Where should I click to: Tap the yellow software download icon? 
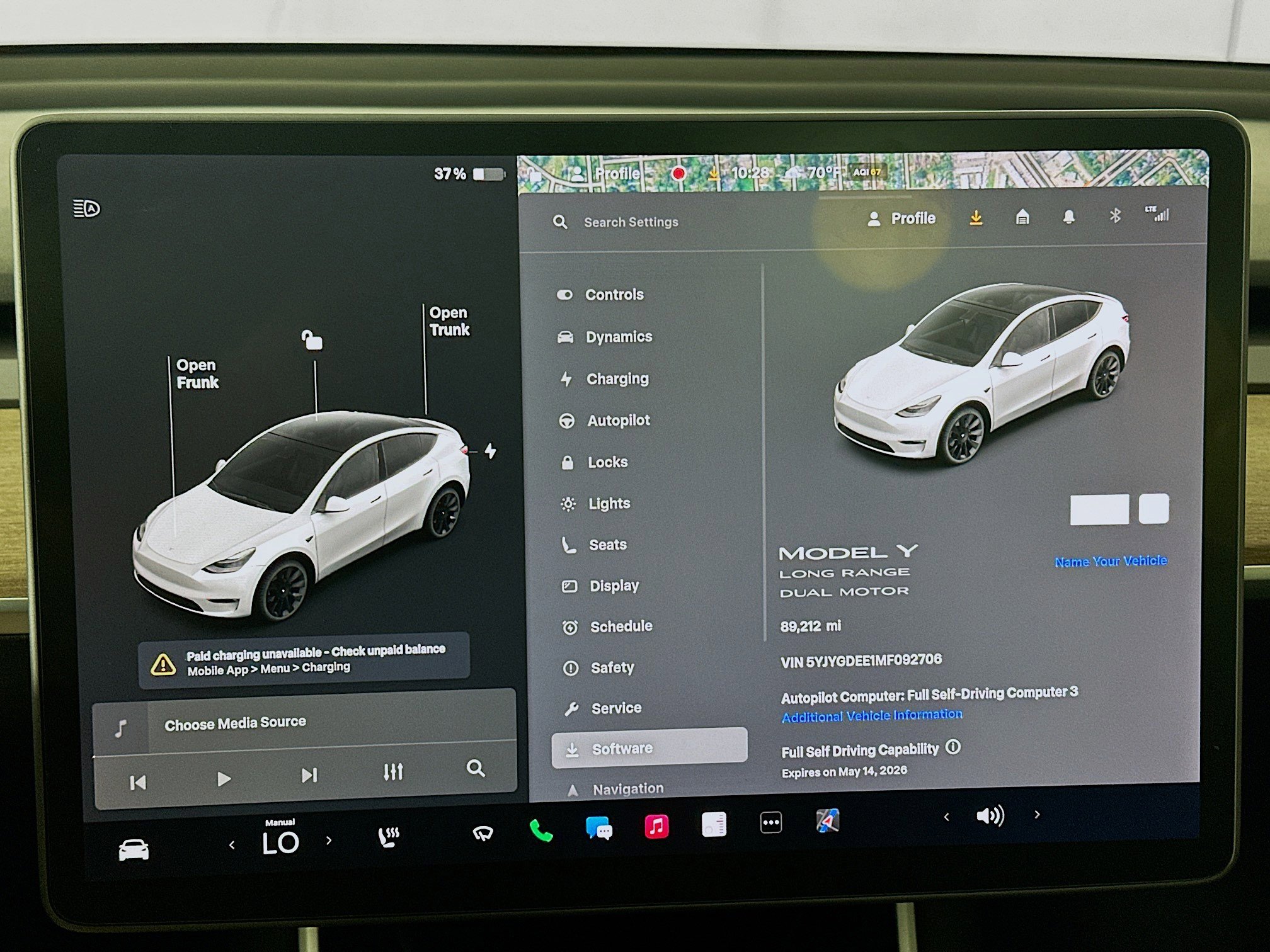[976, 218]
